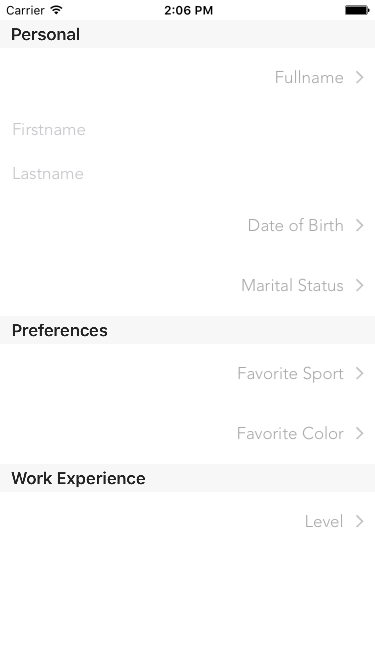The height and width of the screenshot is (667, 375).
Task: Choose the Favorite Sport row
Action: 188,373
